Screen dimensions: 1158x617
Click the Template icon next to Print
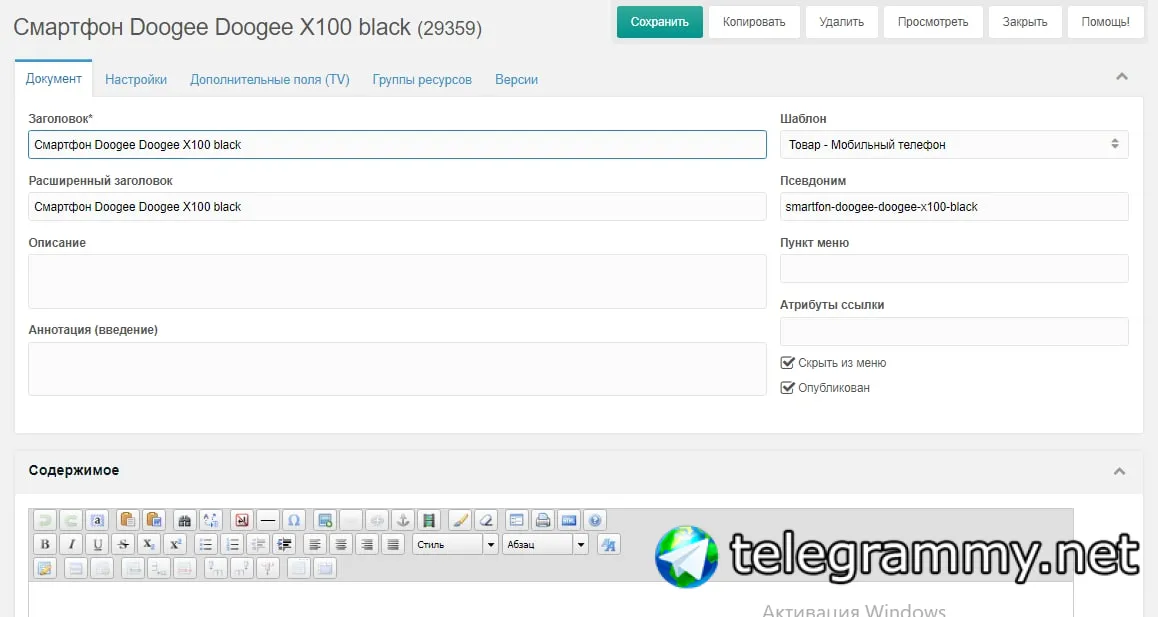tap(516, 521)
